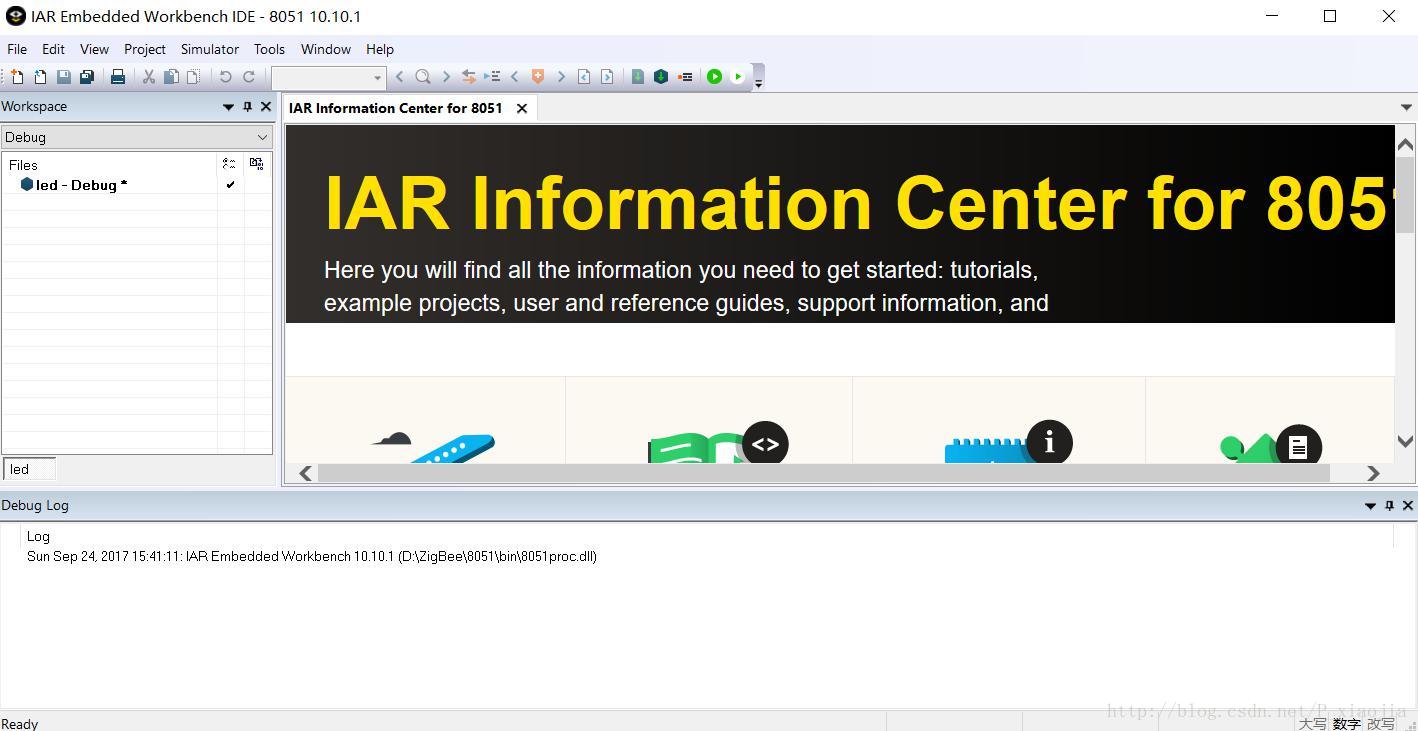Click the Navigate Forward page icon

607,77
